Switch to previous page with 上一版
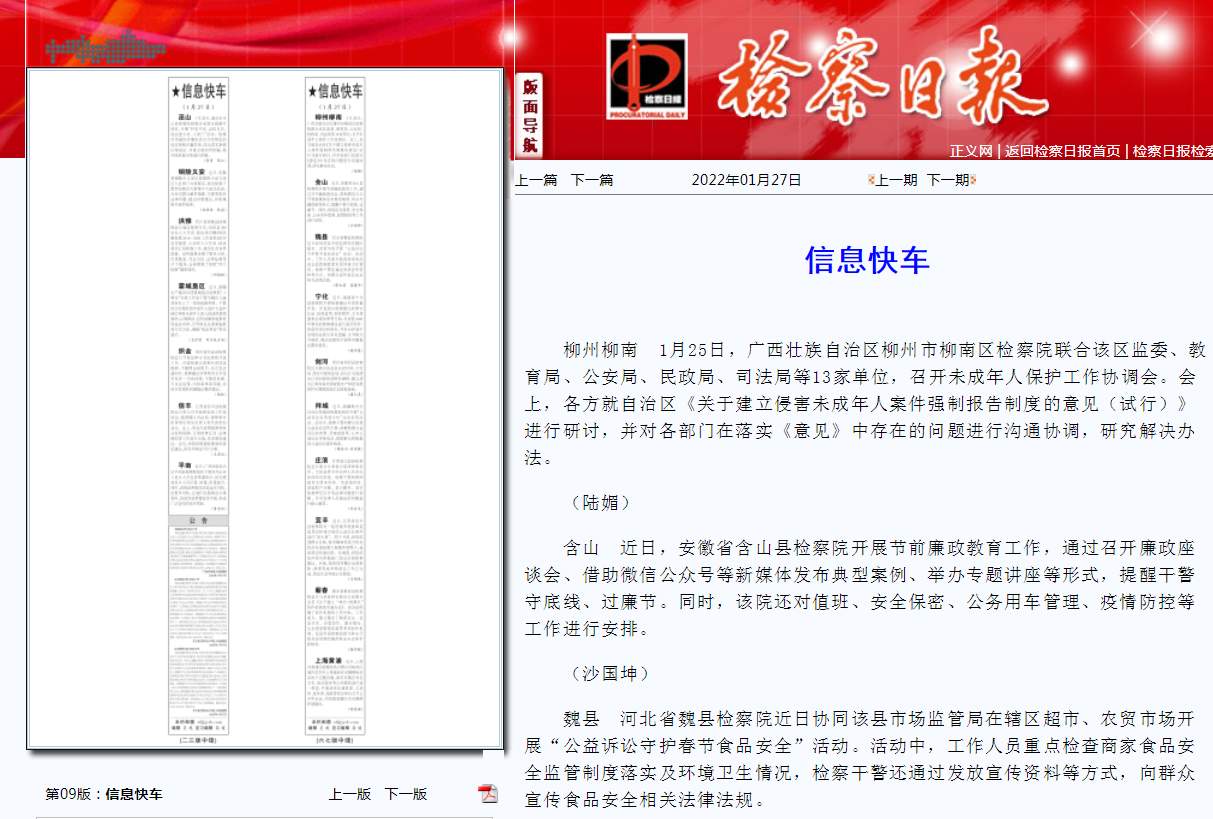Viewport: 1213px width, 819px height. 350,794
